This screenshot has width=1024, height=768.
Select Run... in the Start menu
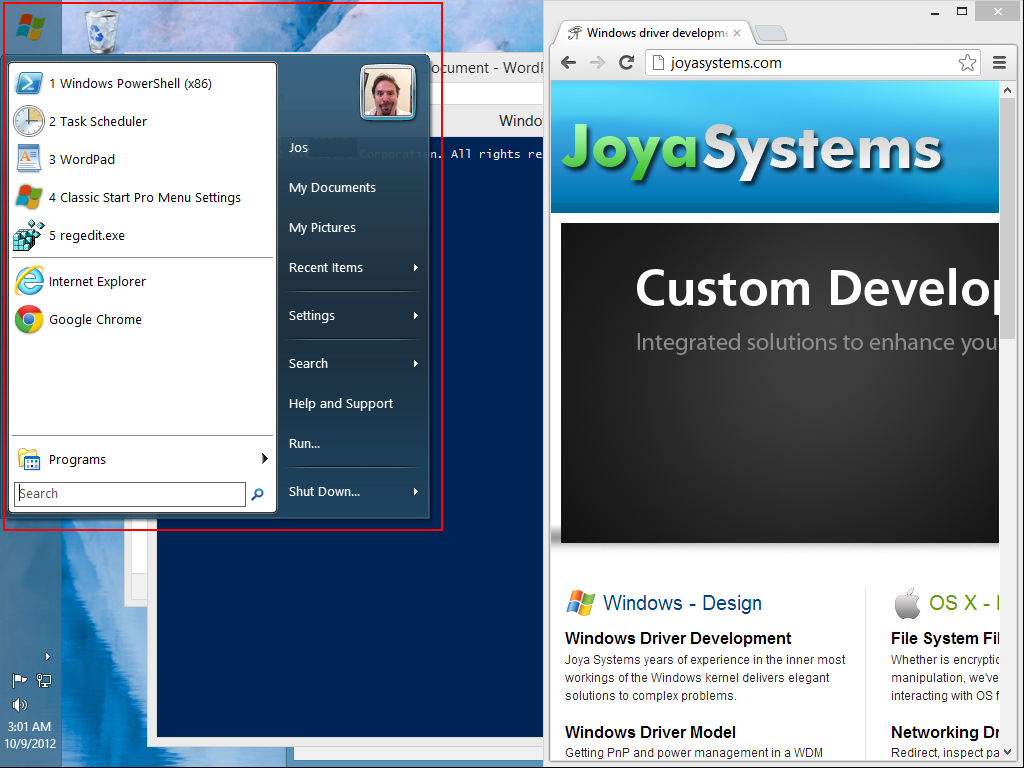(x=305, y=444)
